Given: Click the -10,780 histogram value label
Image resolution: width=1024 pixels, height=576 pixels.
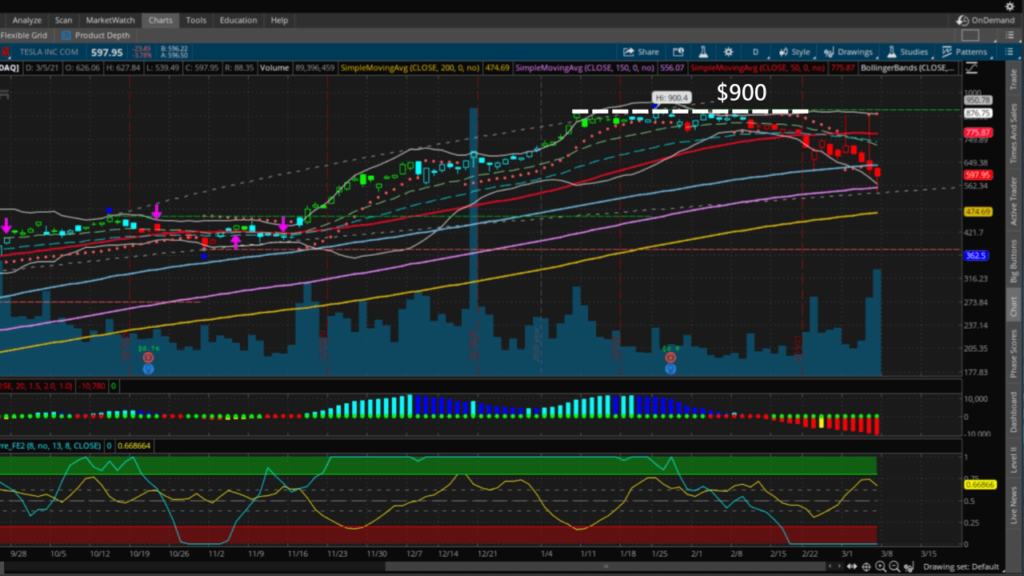Looking at the screenshot, I should (x=92, y=386).
